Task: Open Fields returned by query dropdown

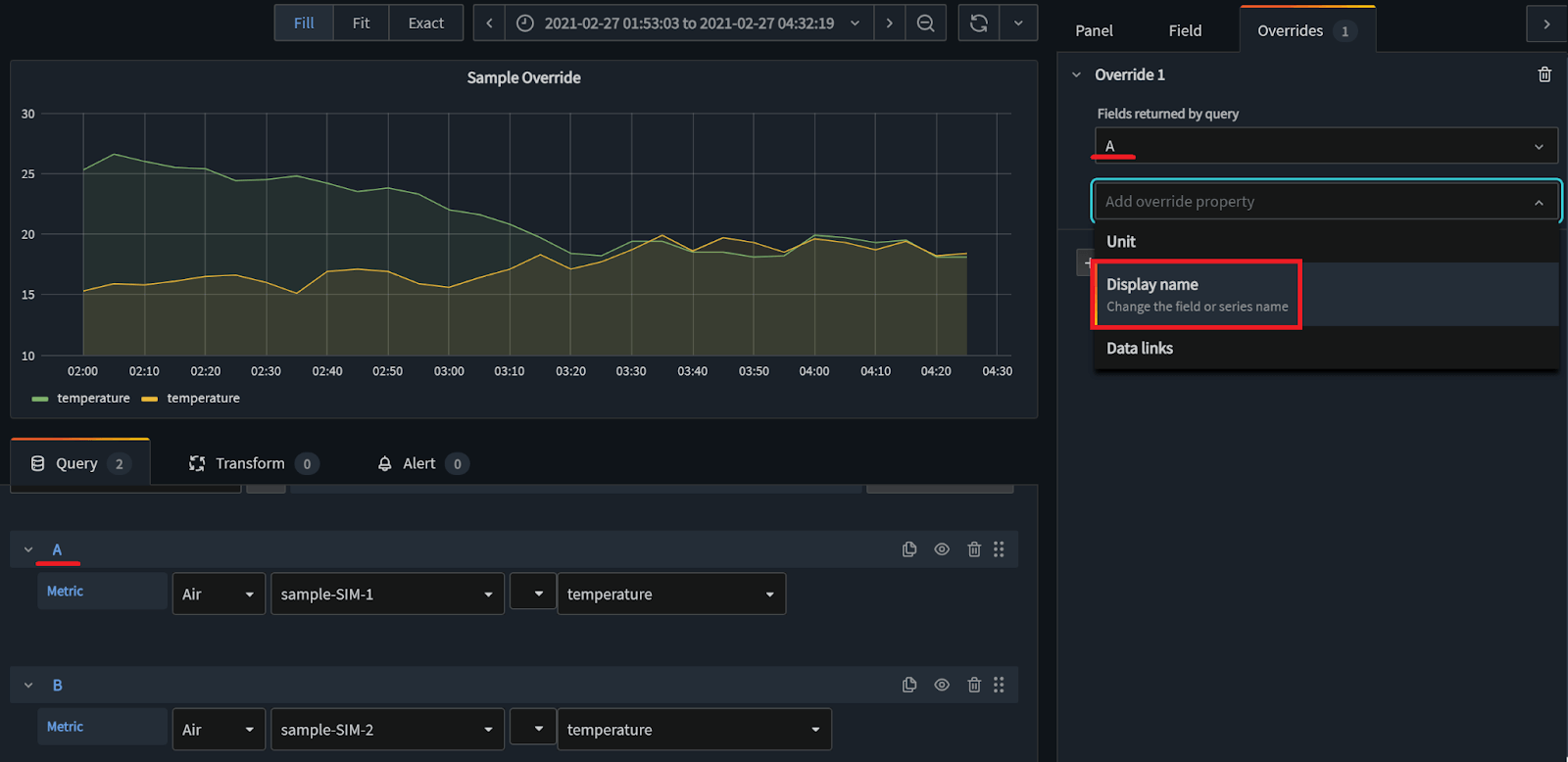Action: click(1325, 146)
